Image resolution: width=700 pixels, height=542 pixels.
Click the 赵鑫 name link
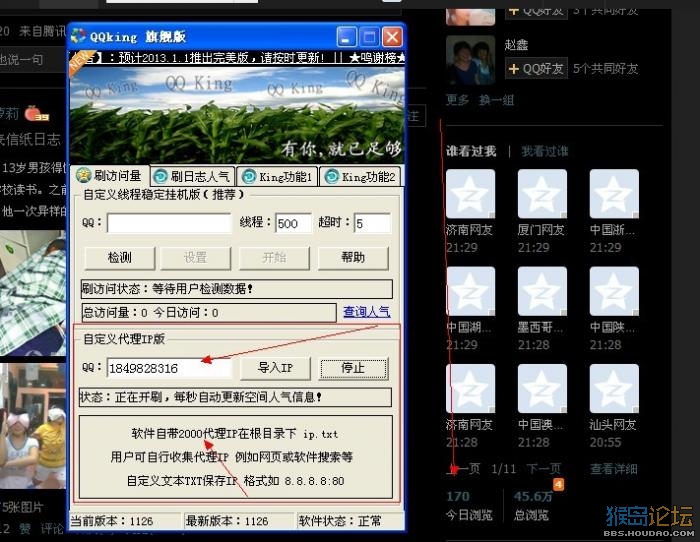point(517,44)
